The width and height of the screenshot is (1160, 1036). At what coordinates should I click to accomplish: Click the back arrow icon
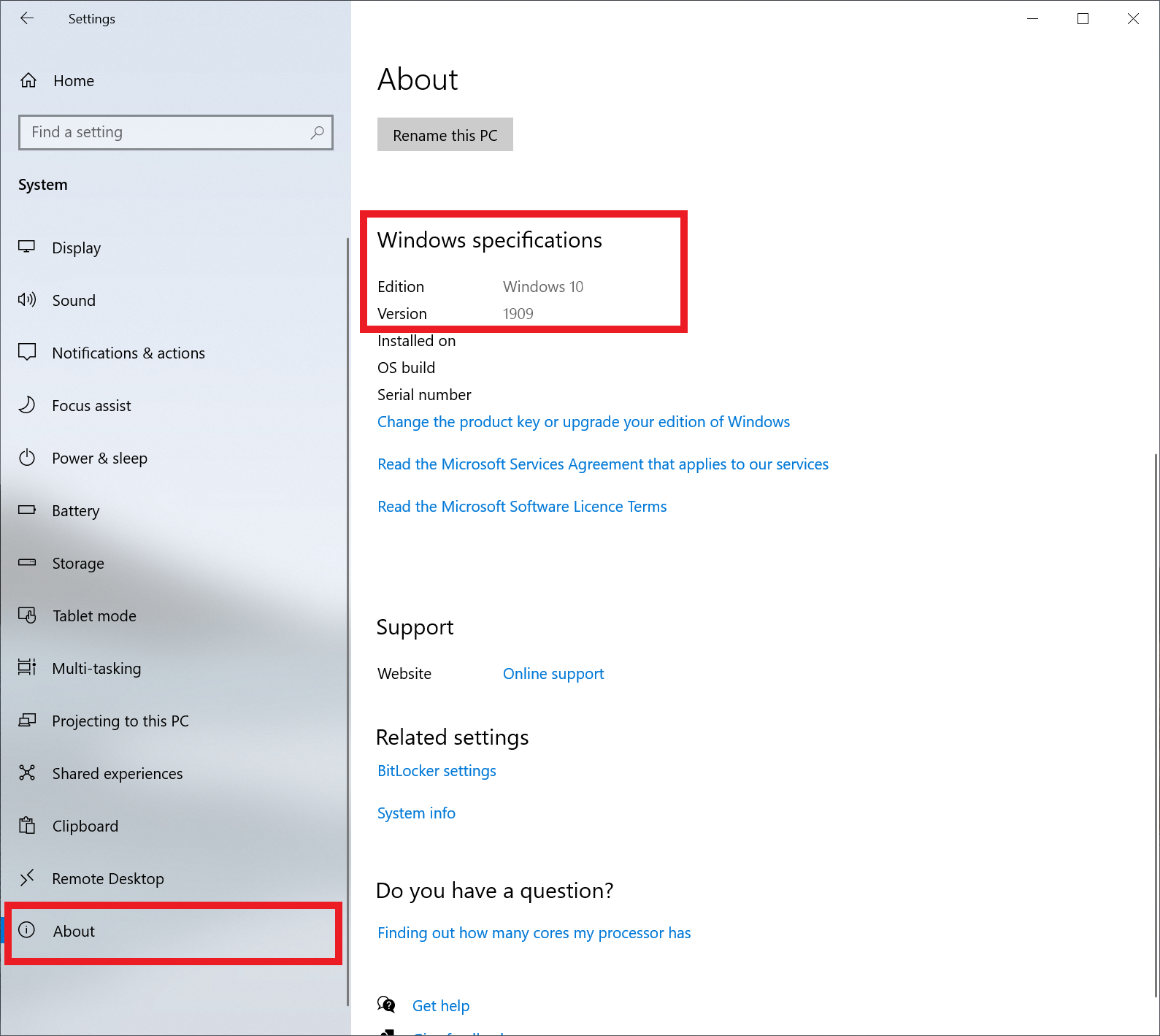pyautogui.click(x=27, y=19)
